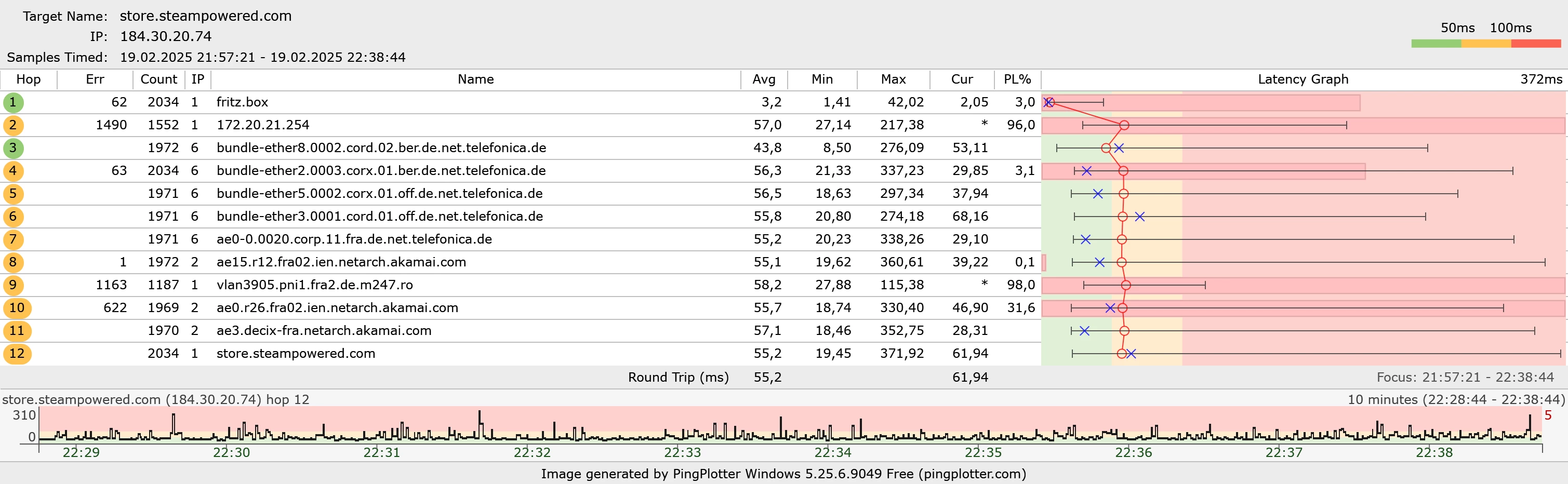Select ae15.r12.fra02.ien.netarch.akamai.com row name

(x=341, y=262)
